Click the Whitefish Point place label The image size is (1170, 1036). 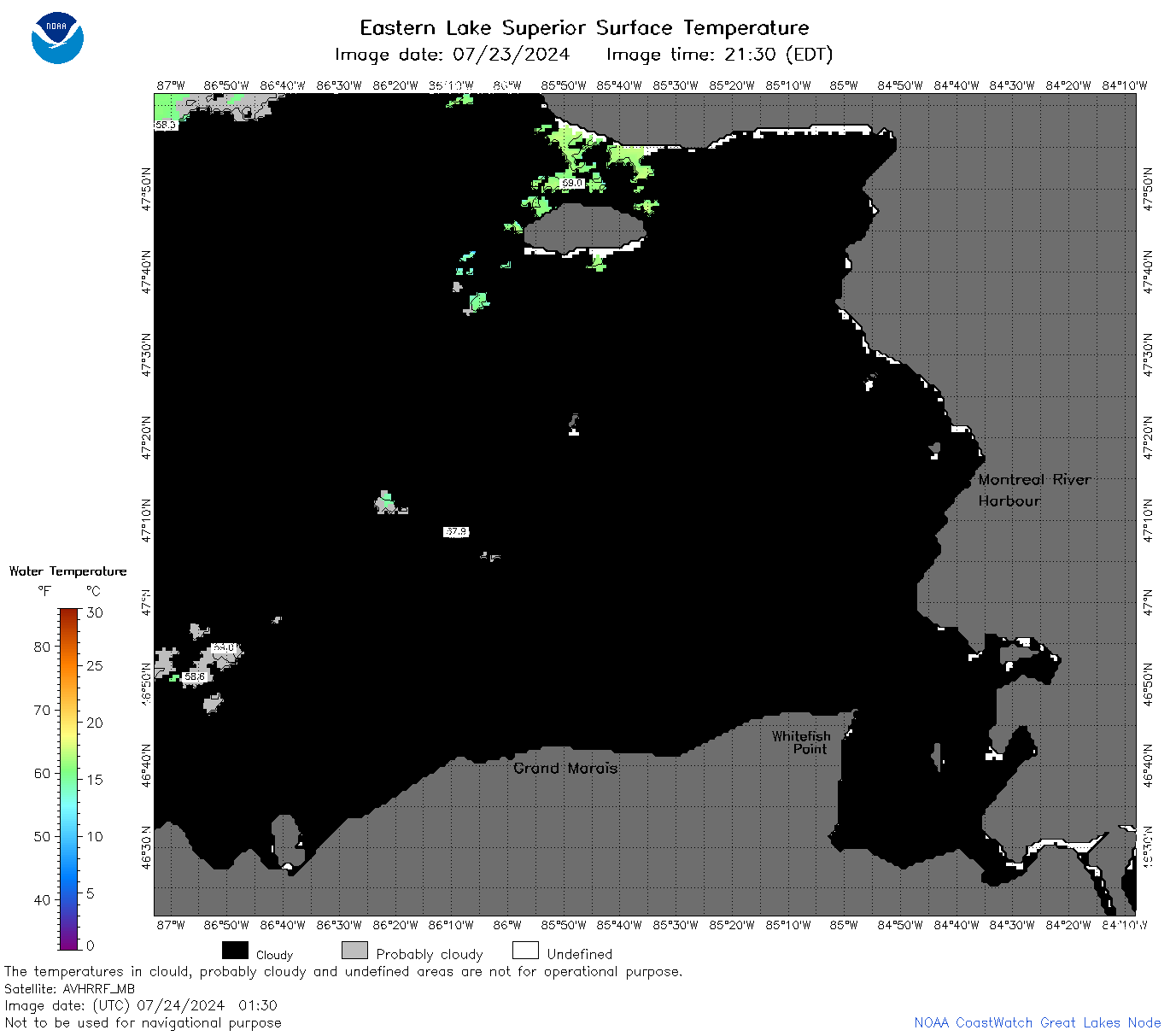click(801, 742)
